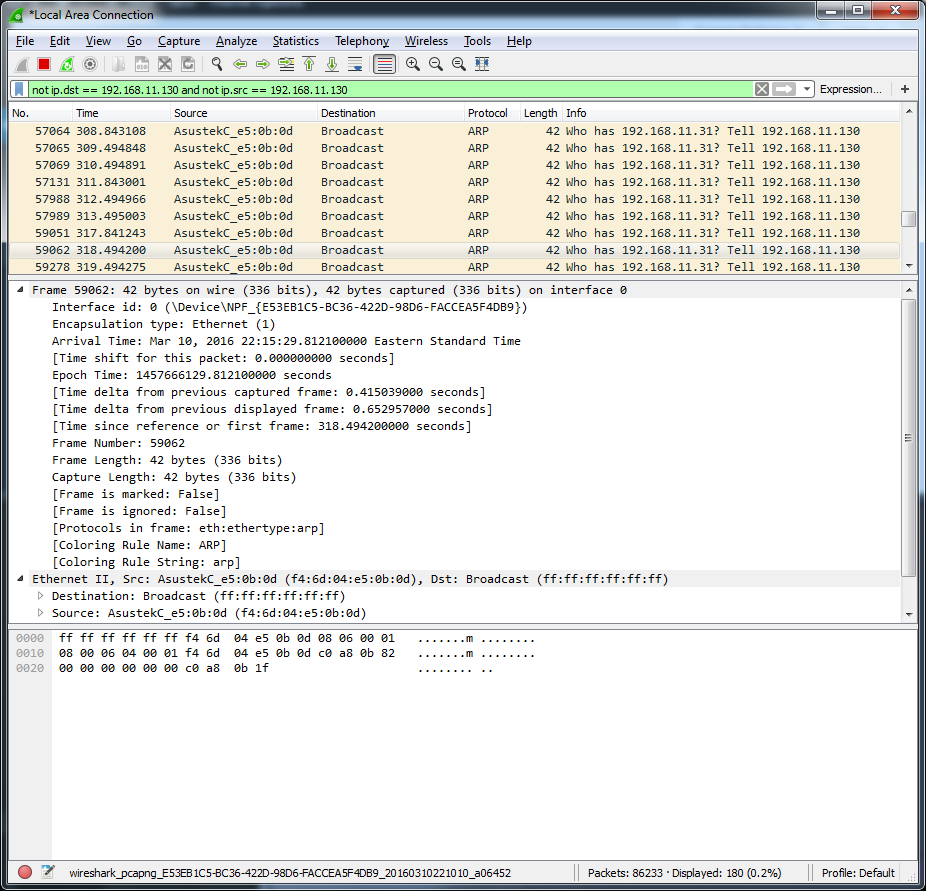Sort packets by the Info column
Viewport: 926px width, 891px height.
click(731, 113)
